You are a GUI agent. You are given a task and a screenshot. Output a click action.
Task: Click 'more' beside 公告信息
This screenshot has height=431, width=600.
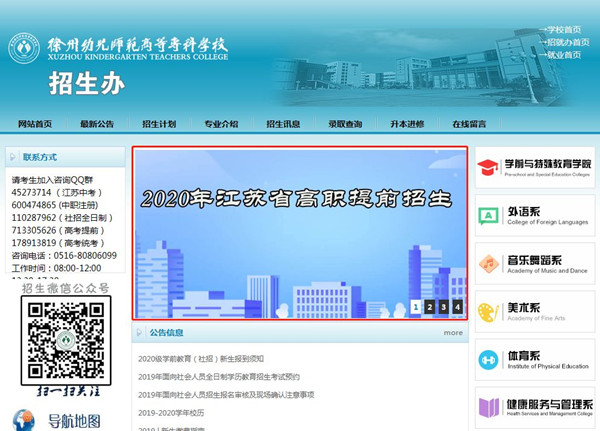coord(453,333)
